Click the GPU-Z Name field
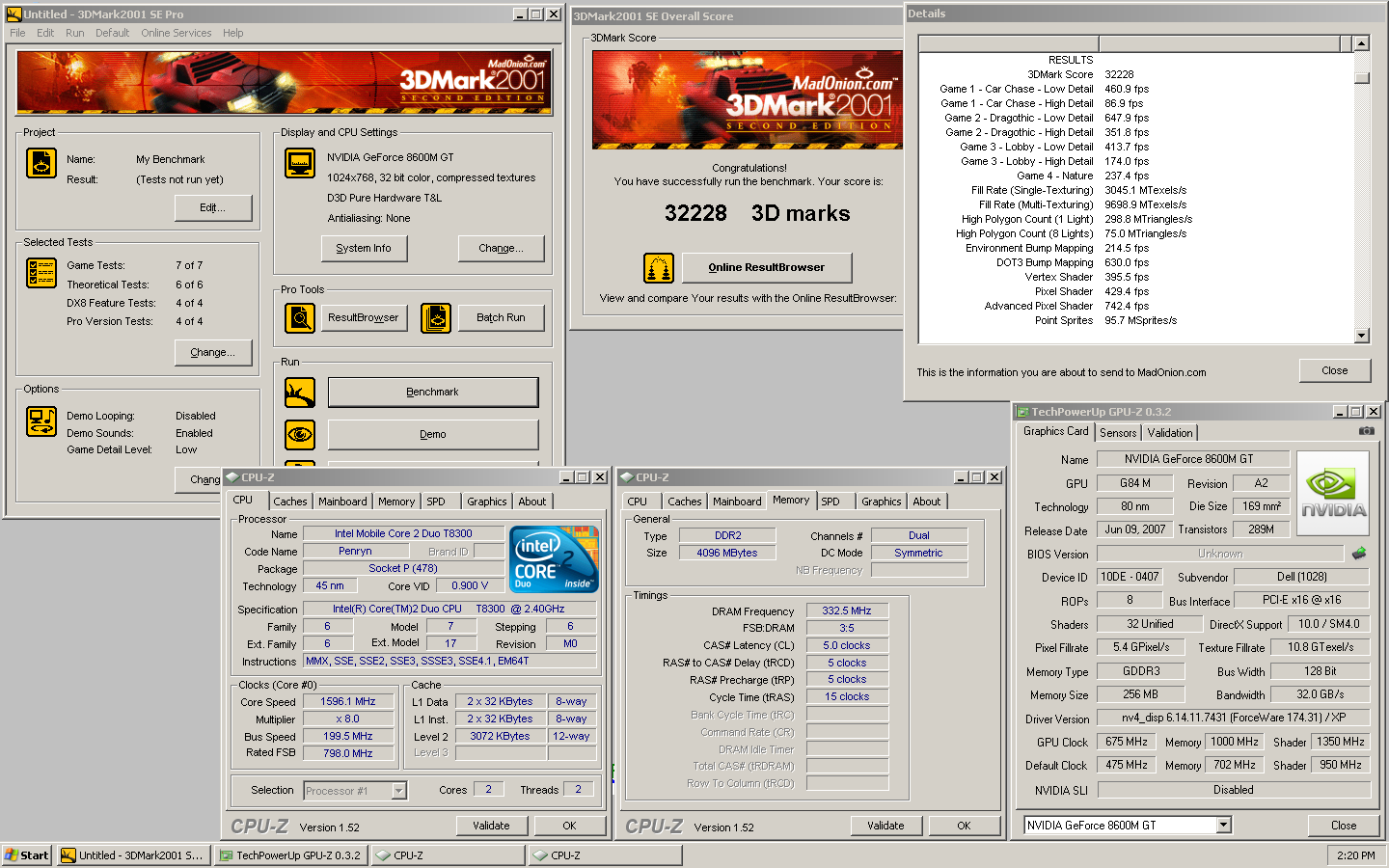Screen dimensions: 1389x868 [1194, 459]
